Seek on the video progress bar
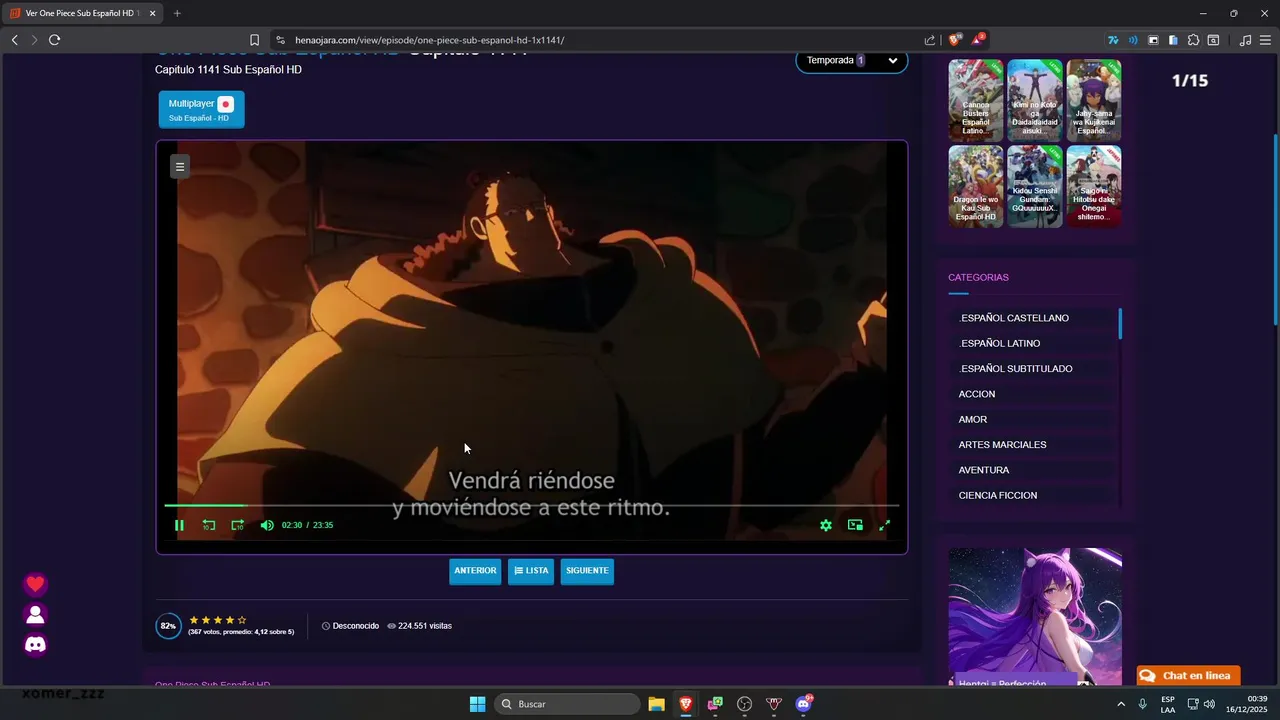The height and width of the screenshot is (720, 1280). click(x=532, y=505)
